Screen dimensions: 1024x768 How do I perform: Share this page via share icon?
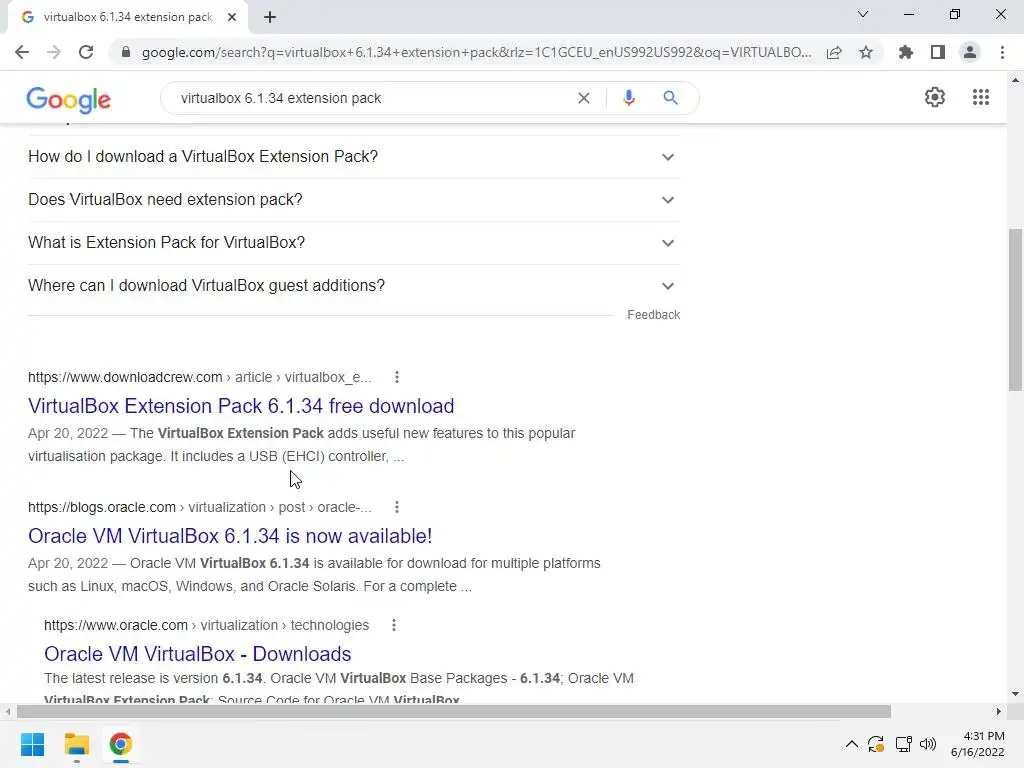tap(834, 52)
